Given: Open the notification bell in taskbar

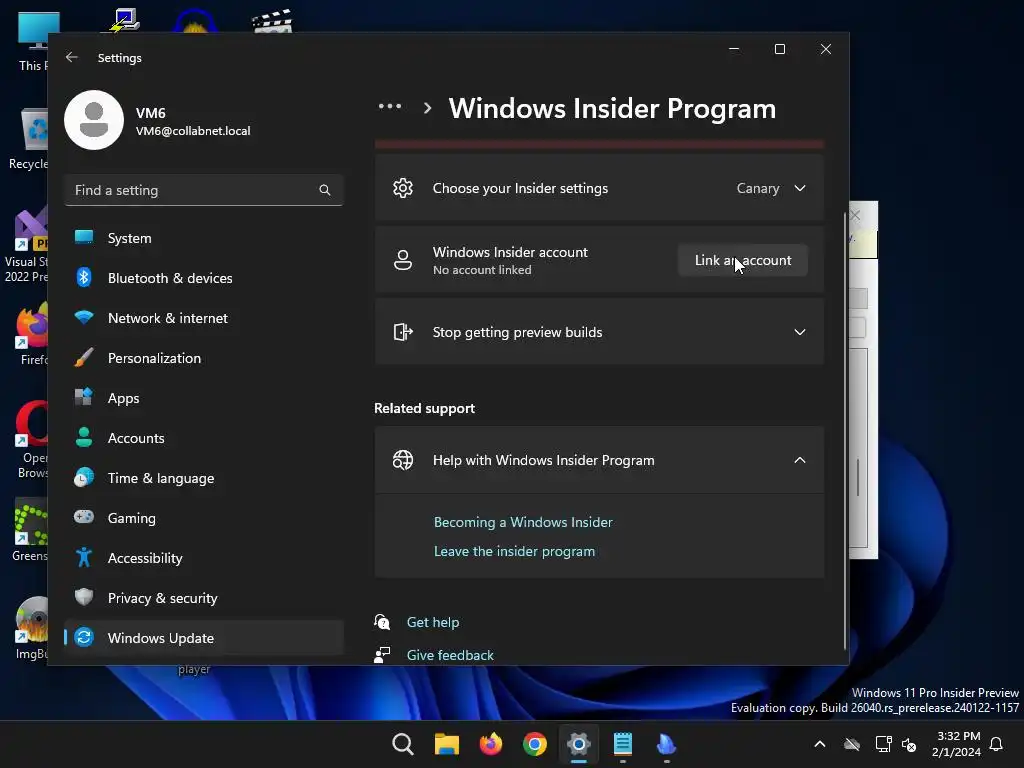Looking at the screenshot, I should [997, 744].
